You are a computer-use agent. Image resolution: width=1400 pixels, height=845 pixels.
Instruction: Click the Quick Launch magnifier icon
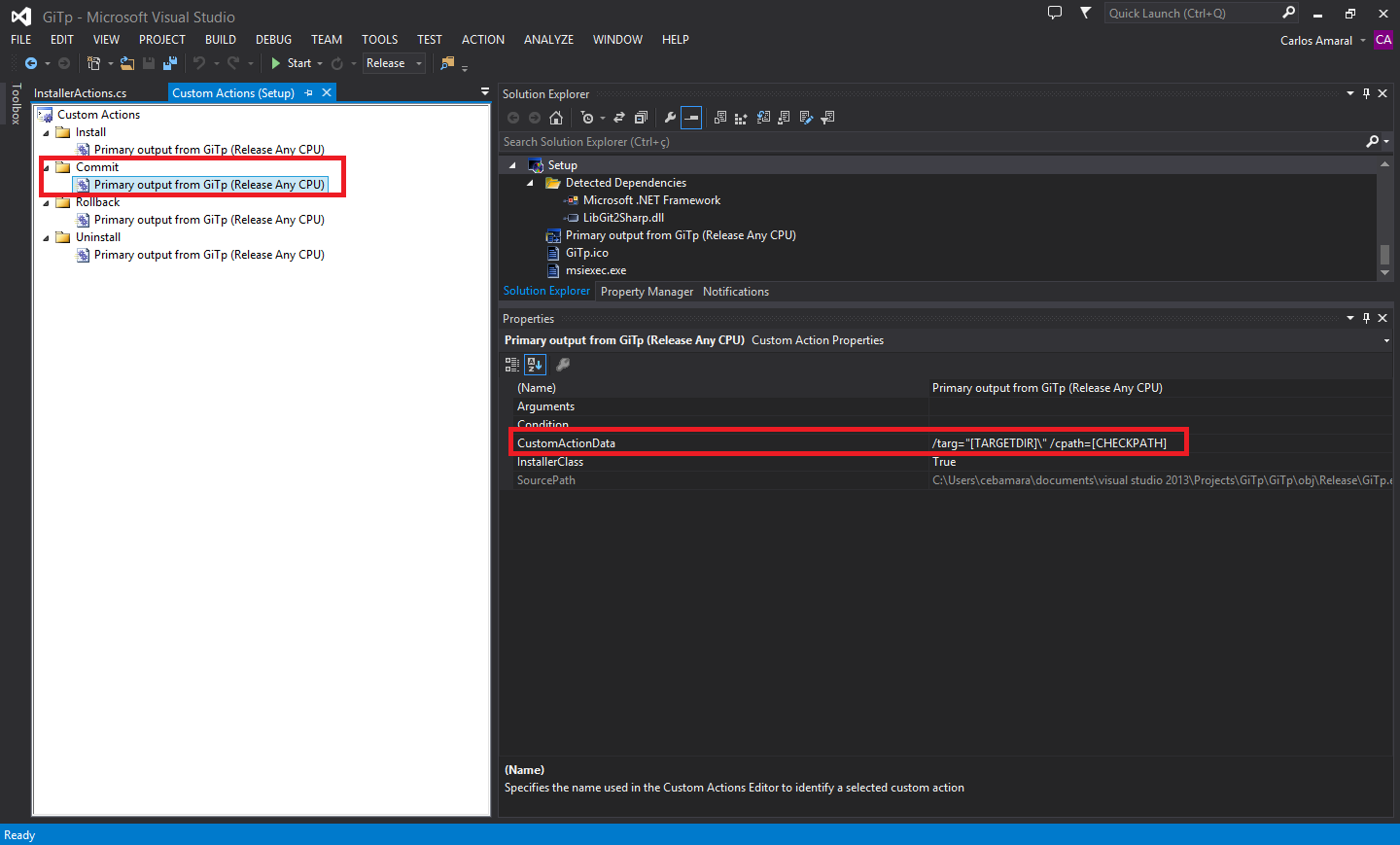(1289, 13)
